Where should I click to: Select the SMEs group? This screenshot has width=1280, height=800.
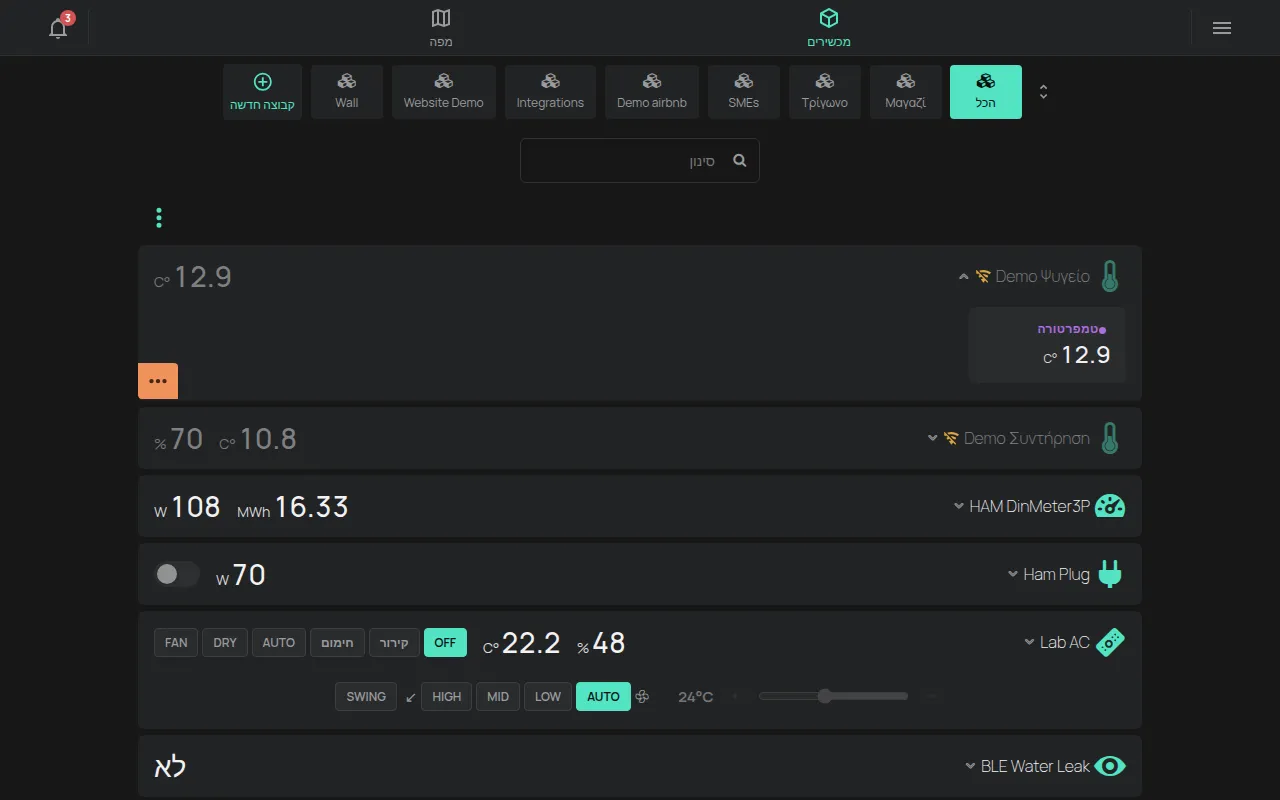(x=744, y=92)
